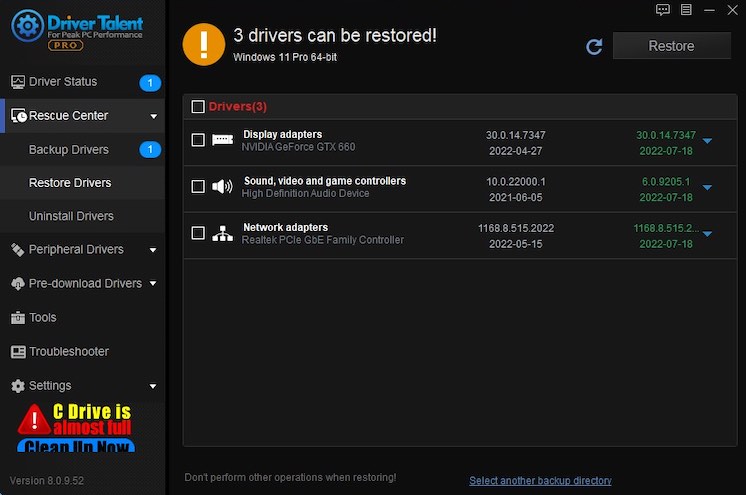Click Version 8.0.9.52 label
The image size is (746, 495).
(x=47, y=481)
